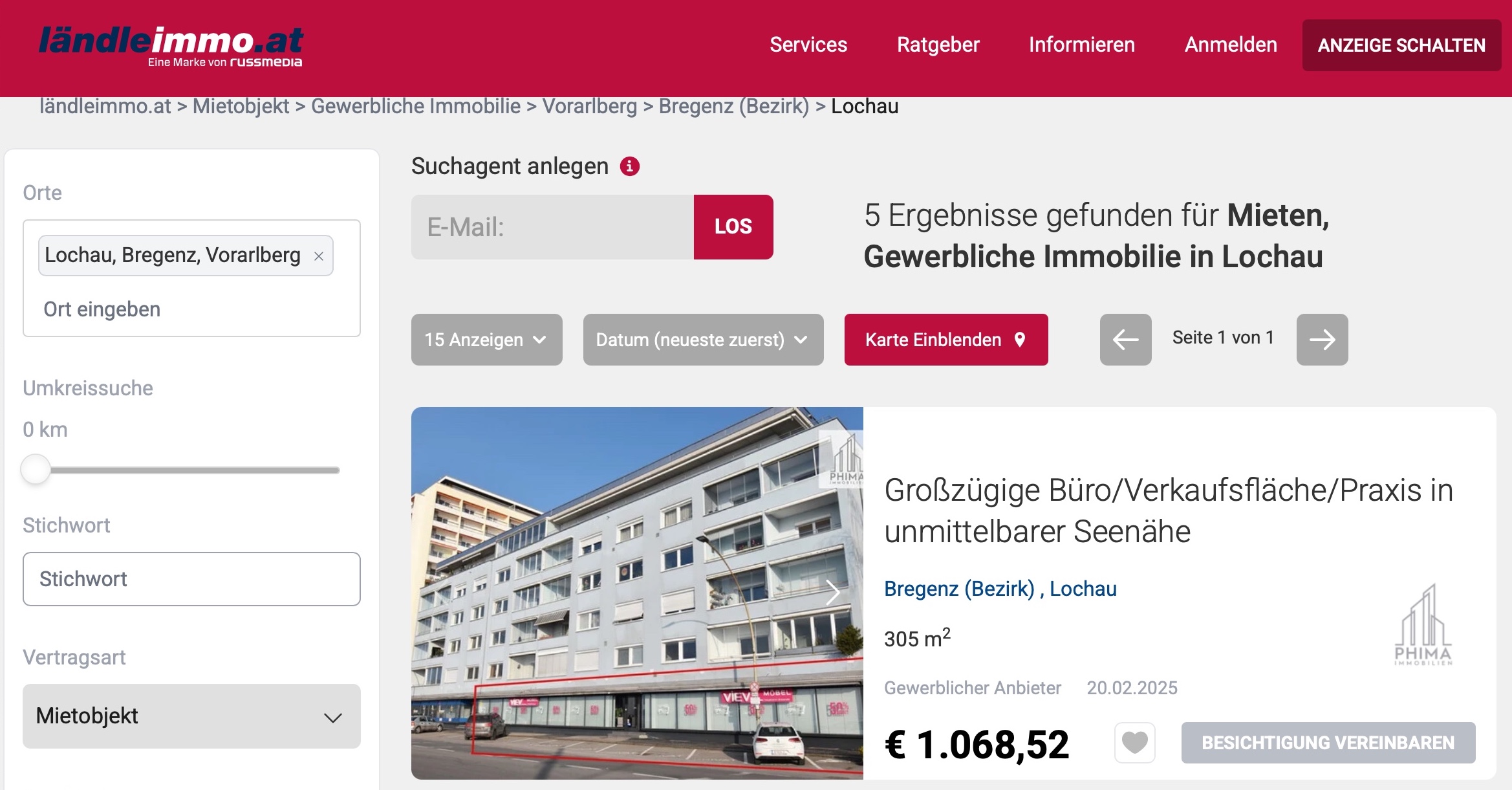The image size is (1512, 790).
Task: Click the Stichwort input field
Action: coord(191,578)
